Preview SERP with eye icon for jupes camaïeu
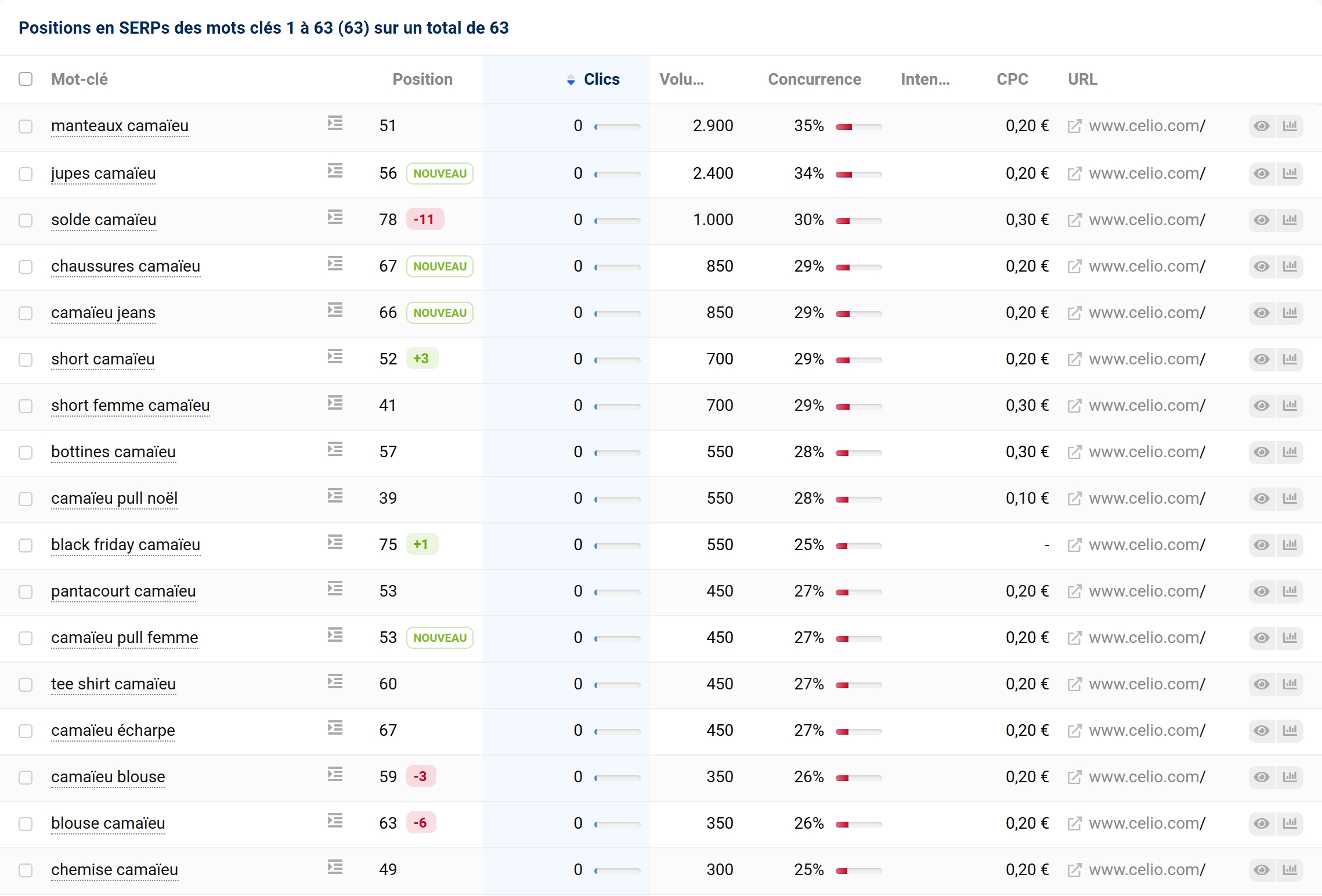Image resolution: width=1322 pixels, height=896 pixels. pyautogui.click(x=1262, y=174)
